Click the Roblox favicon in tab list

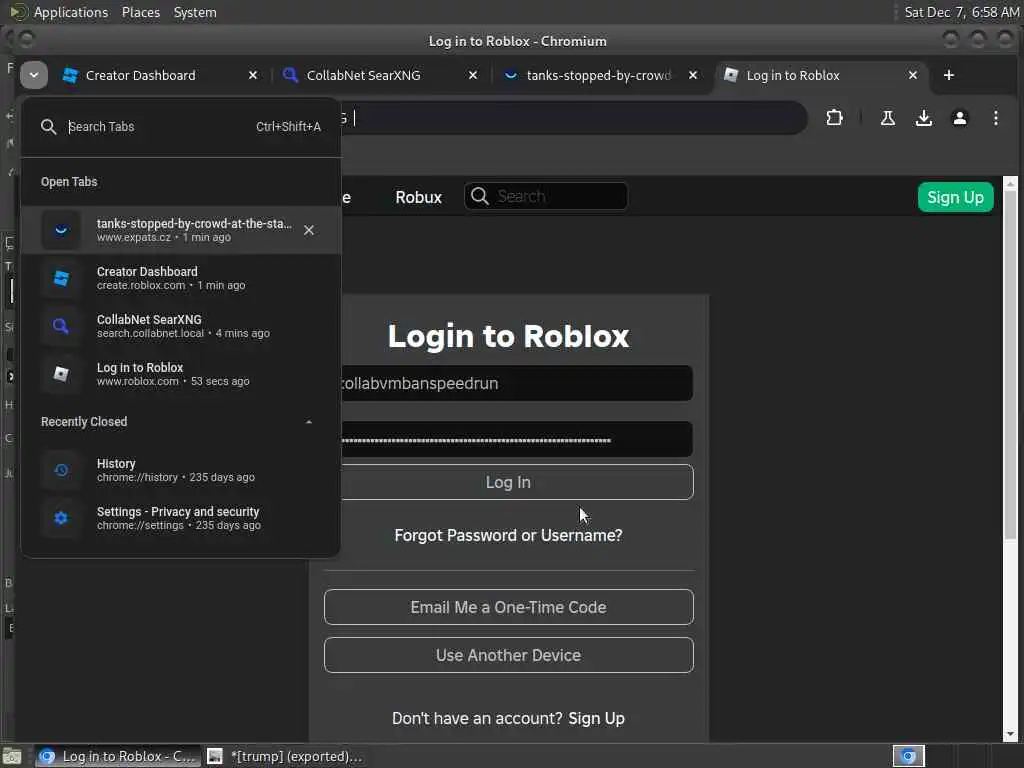click(x=61, y=374)
